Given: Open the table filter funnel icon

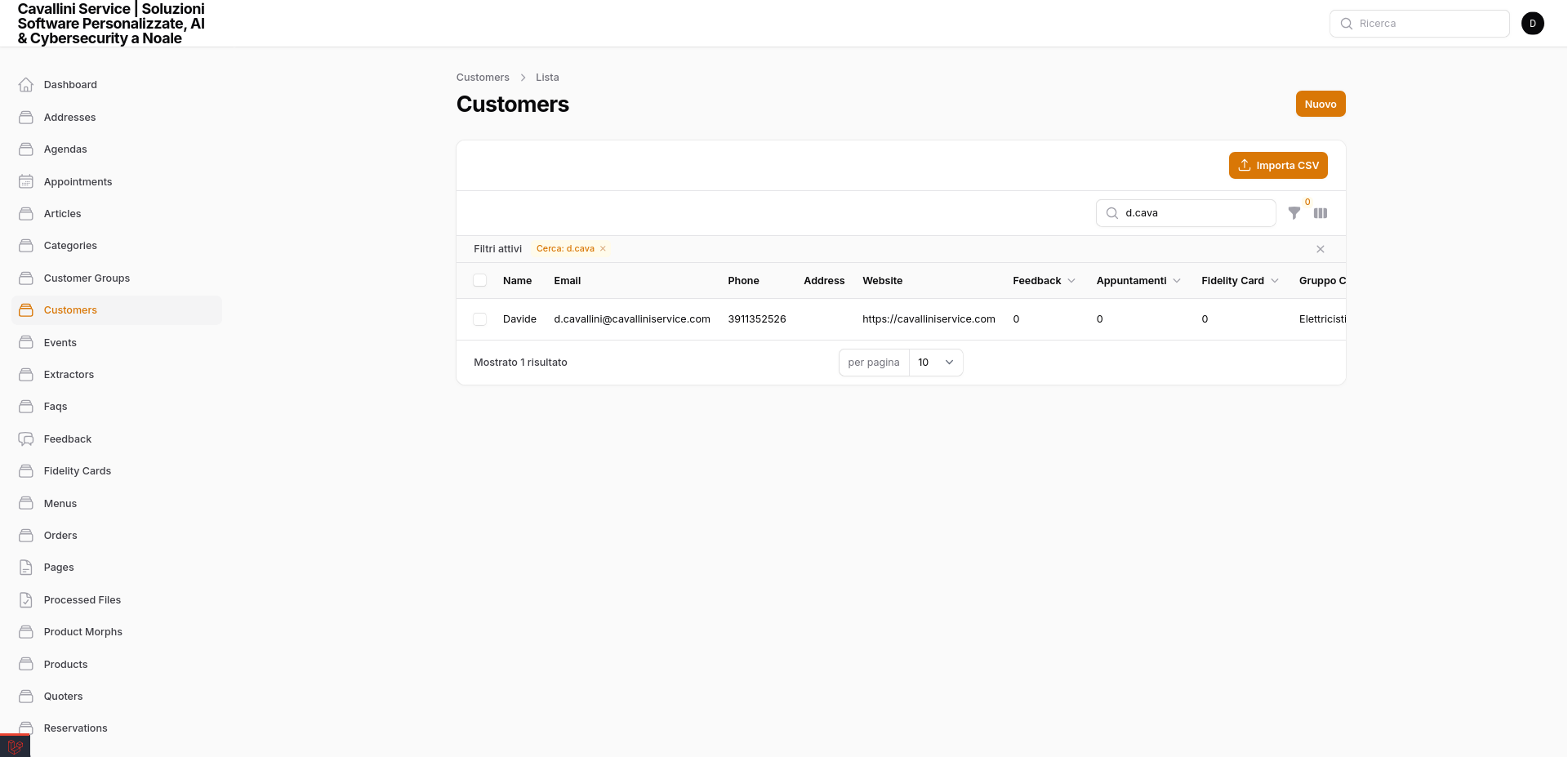Looking at the screenshot, I should click(x=1294, y=213).
